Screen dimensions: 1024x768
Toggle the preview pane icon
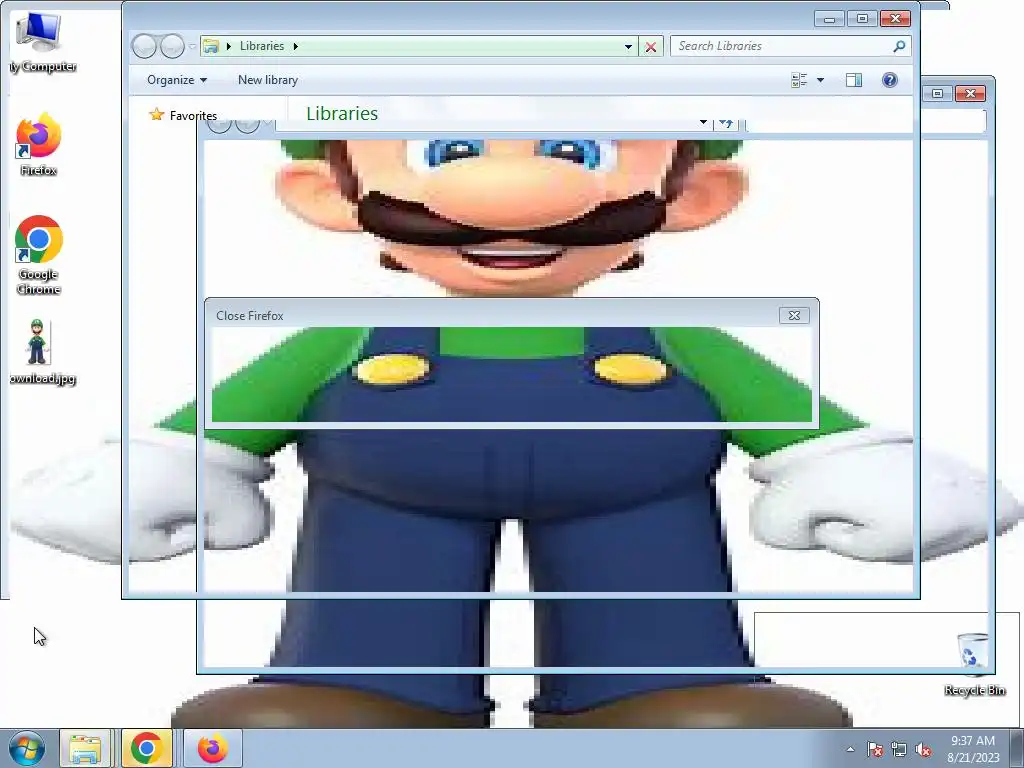coord(854,80)
